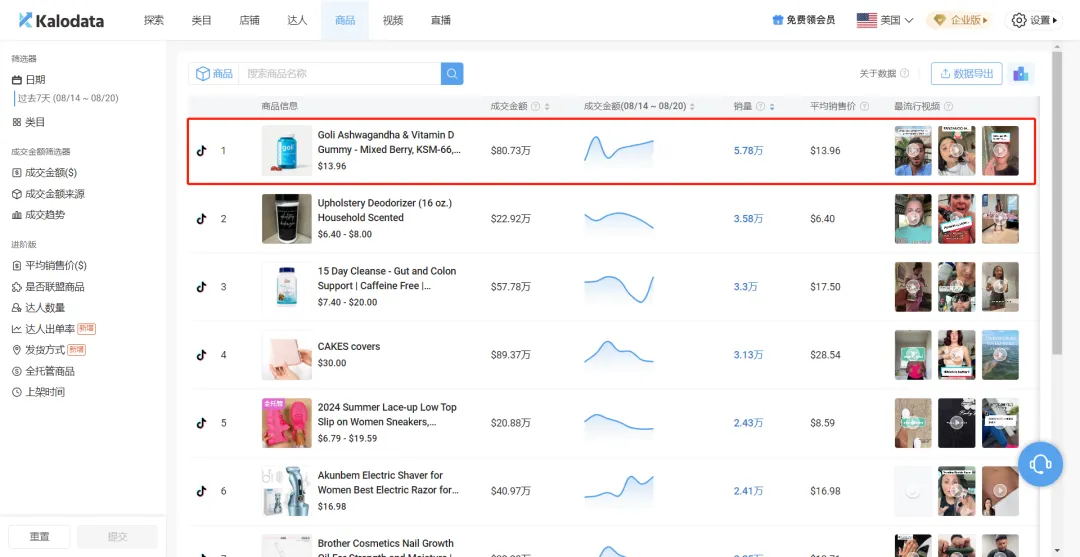
Task: Open the 商品 search type selector
Action: (214, 74)
